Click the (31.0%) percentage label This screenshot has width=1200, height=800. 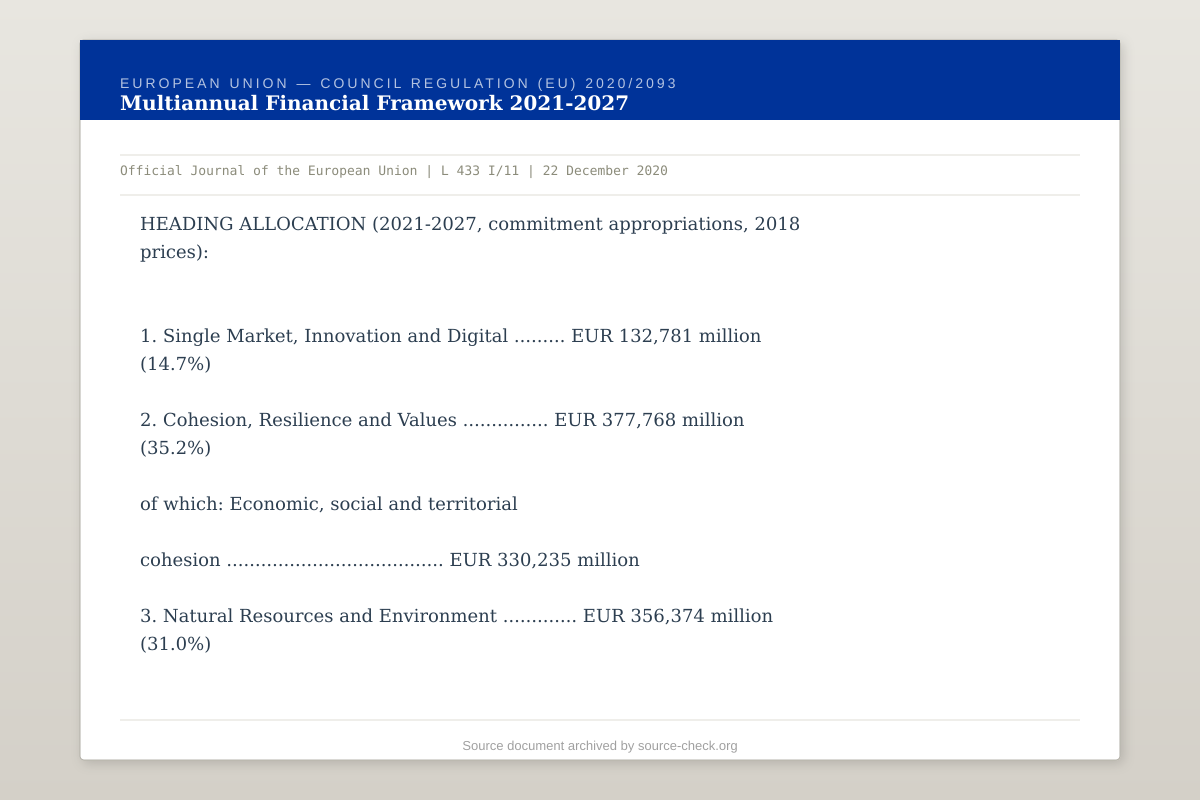pyautogui.click(x=176, y=644)
